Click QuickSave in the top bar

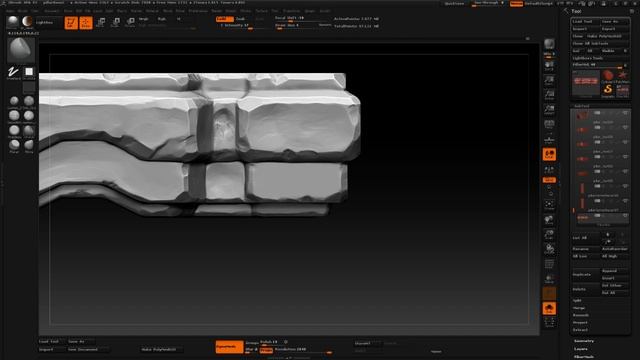click(454, 3)
